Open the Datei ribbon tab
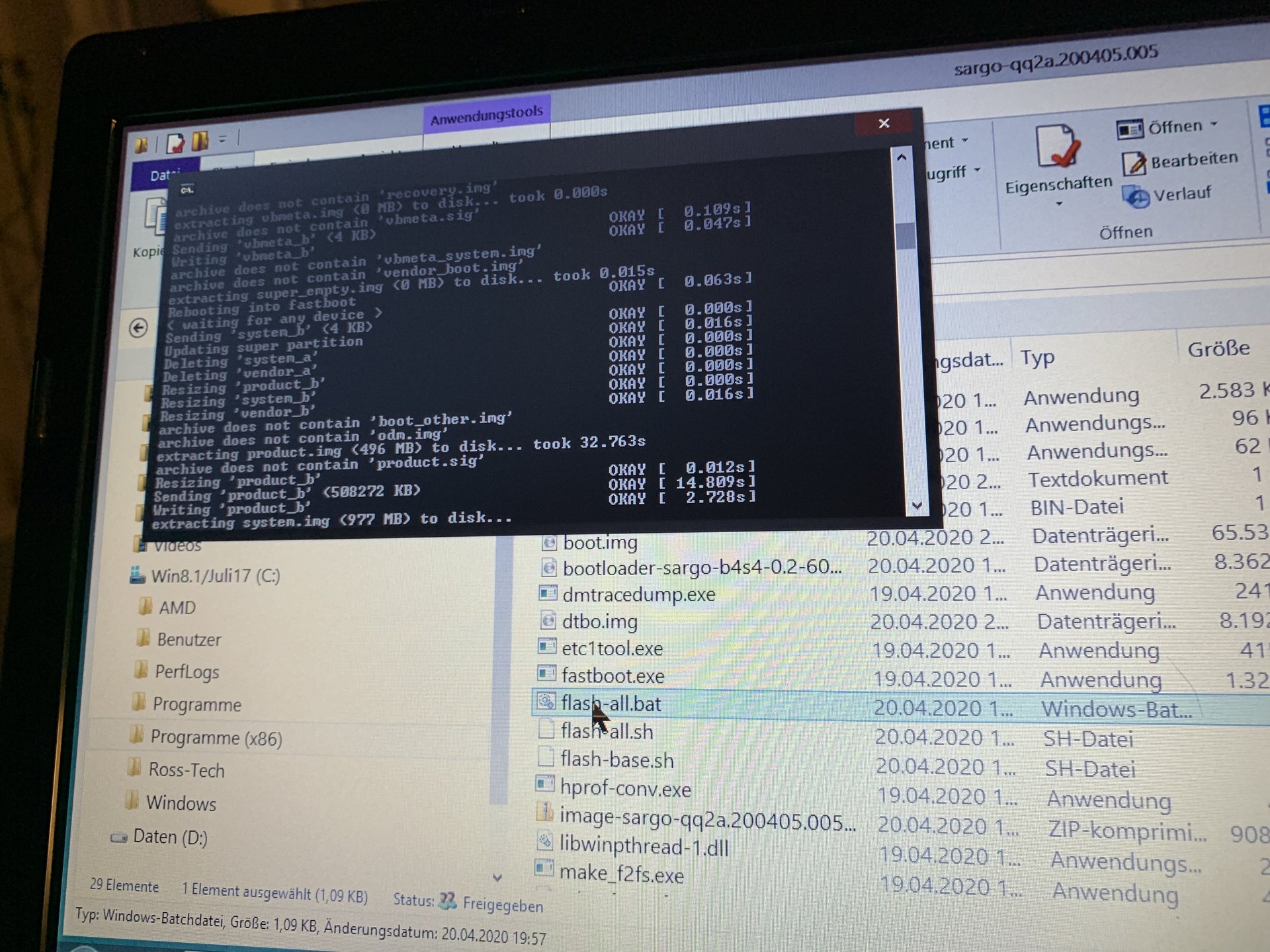 [x=165, y=175]
